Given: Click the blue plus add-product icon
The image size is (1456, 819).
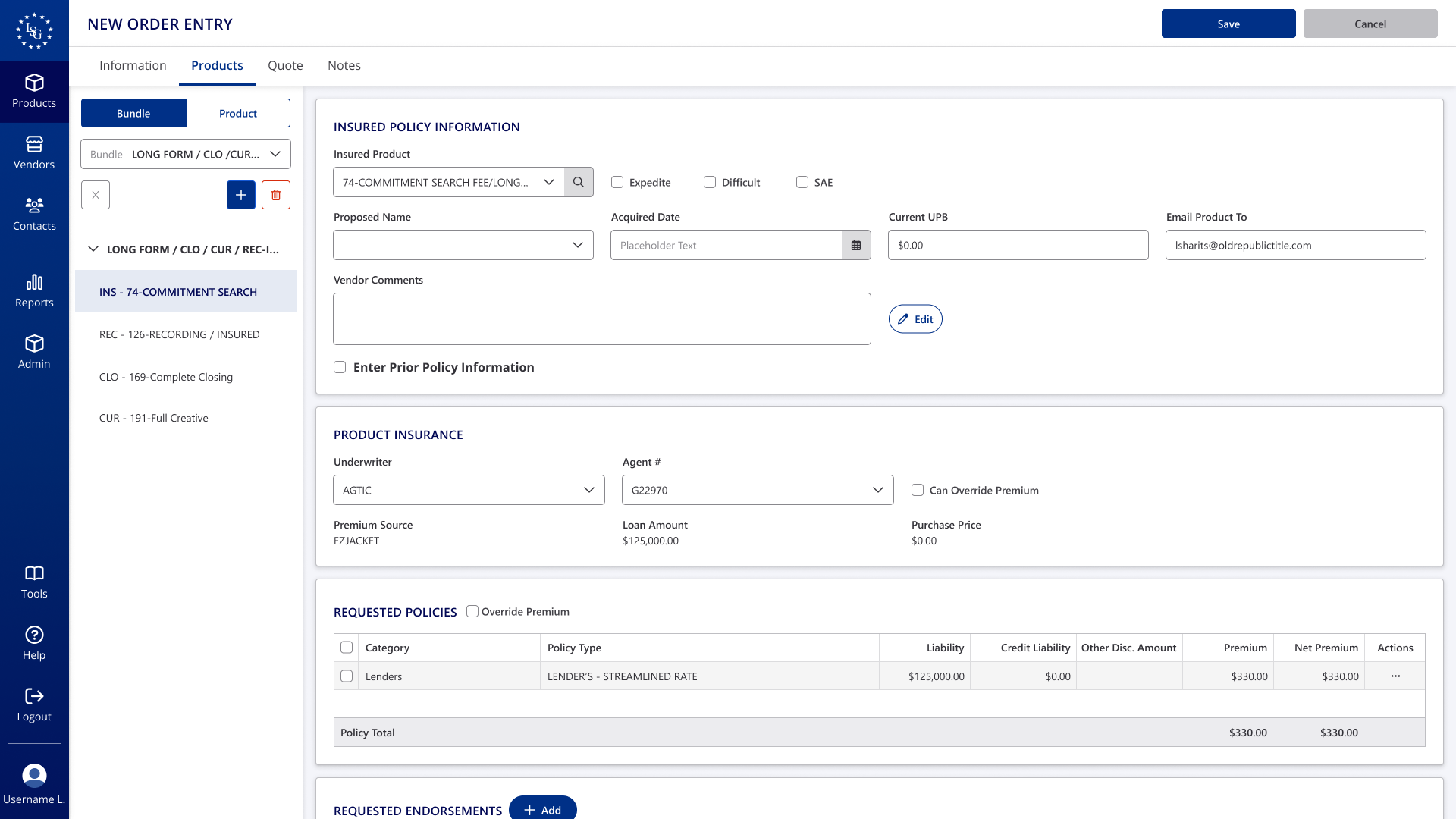Looking at the screenshot, I should click(x=241, y=195).
